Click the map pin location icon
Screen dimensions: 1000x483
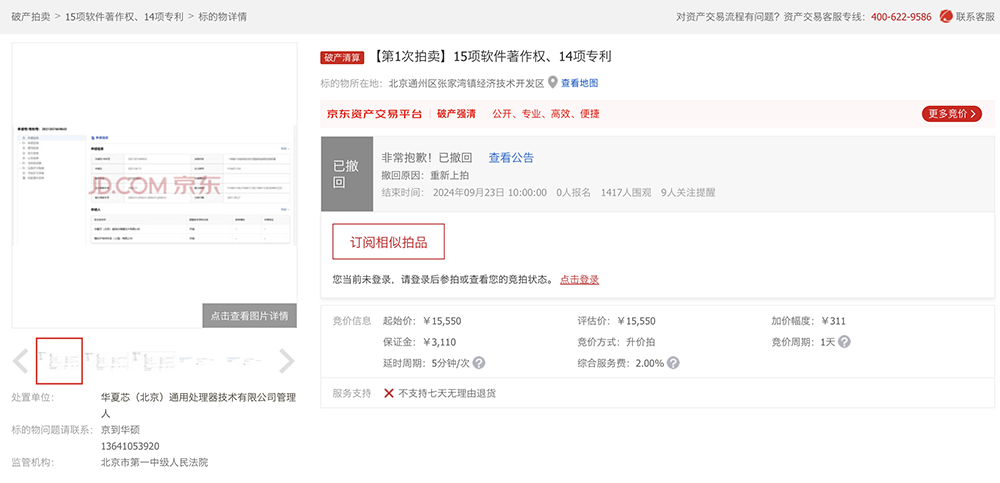point(552,83)
